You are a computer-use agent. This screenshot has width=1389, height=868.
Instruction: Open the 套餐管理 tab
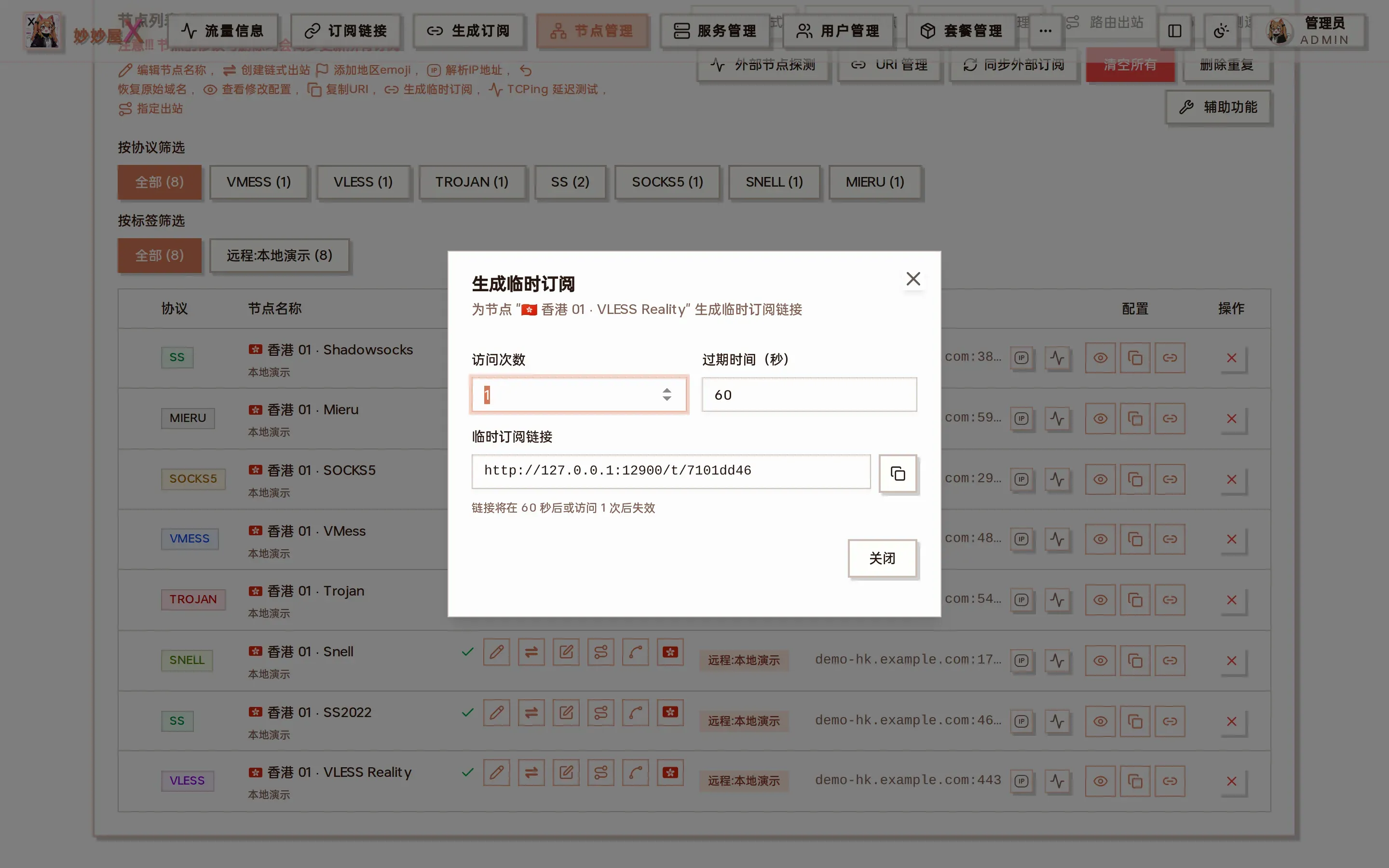961,30
